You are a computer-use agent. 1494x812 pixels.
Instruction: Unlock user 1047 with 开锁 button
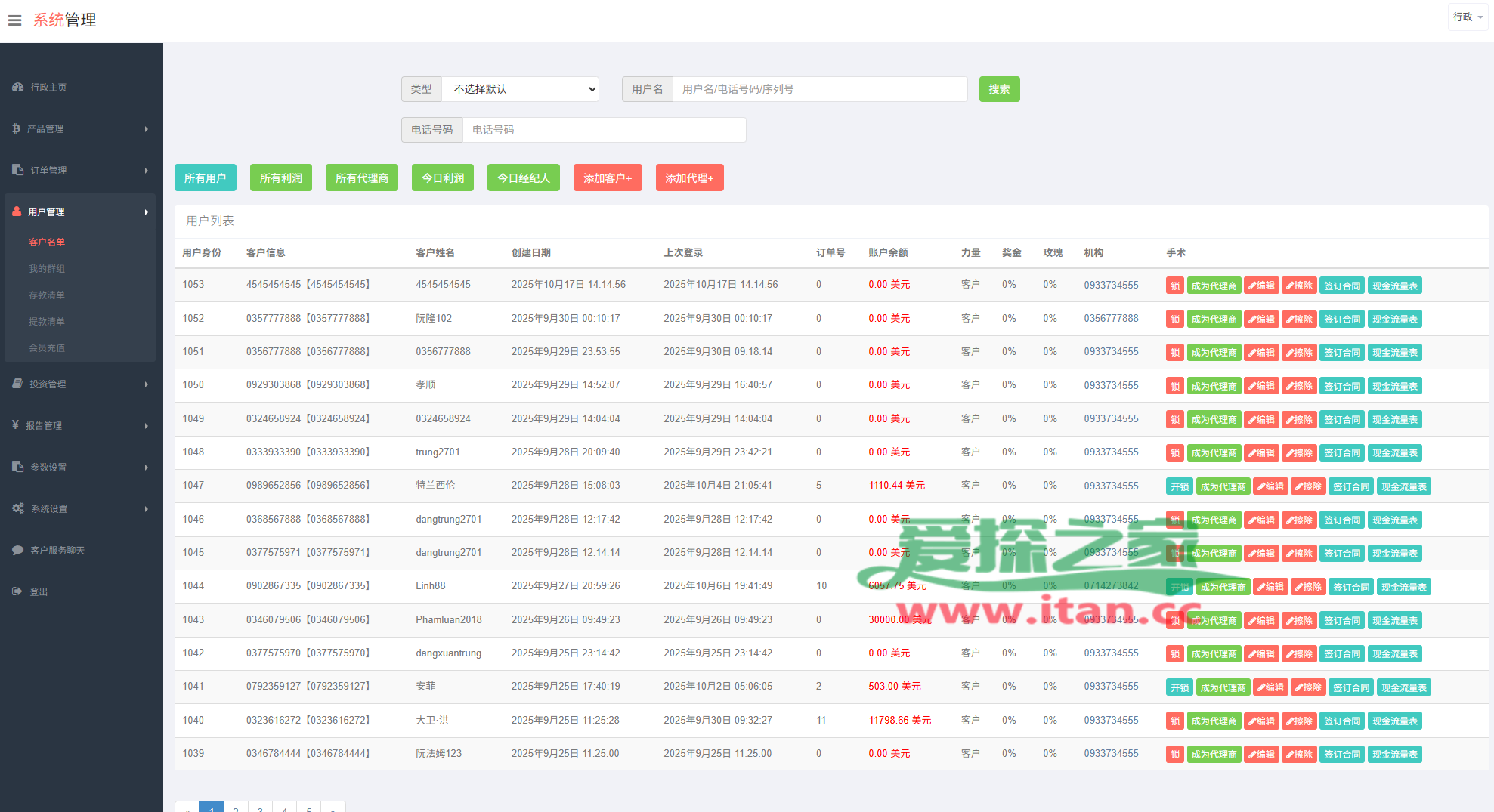coord(1179,486)
